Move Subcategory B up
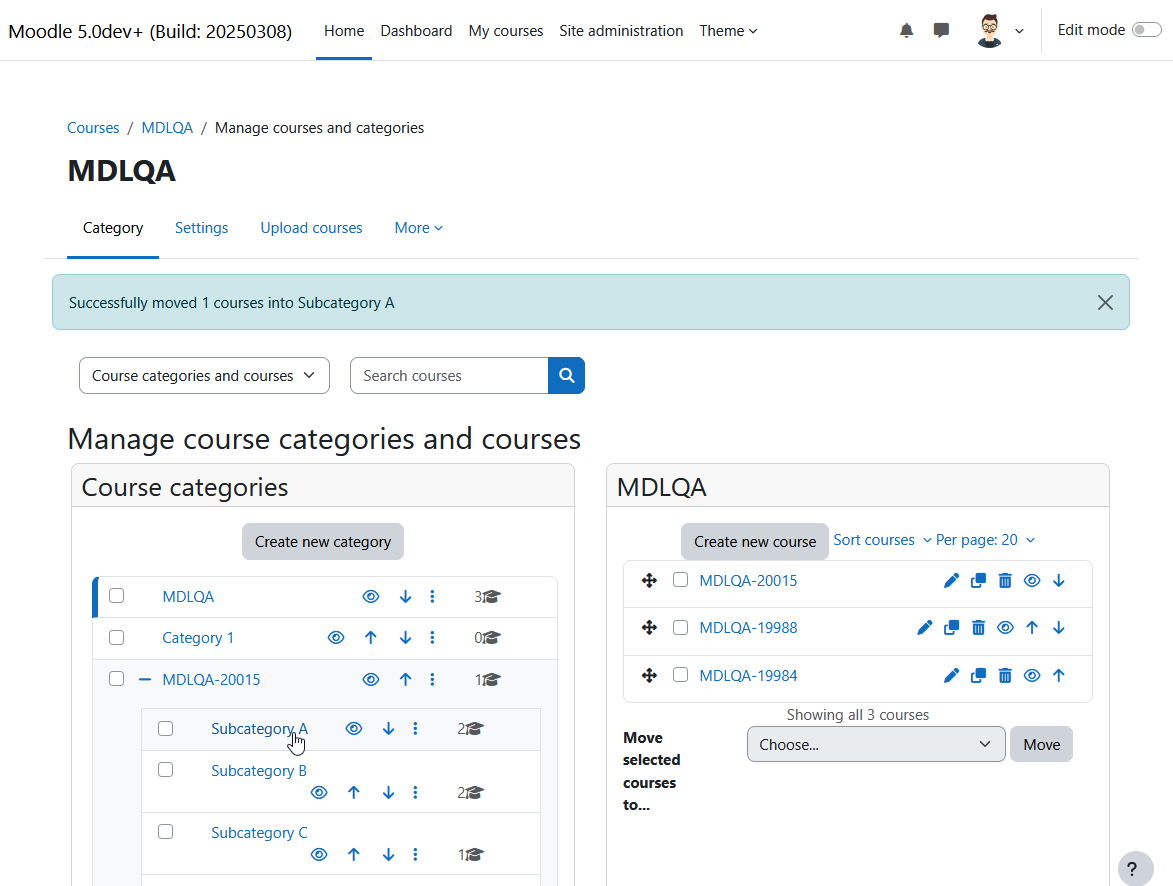Image resolution: width=1173 pixels, height=886 pixels. point(354,792)
